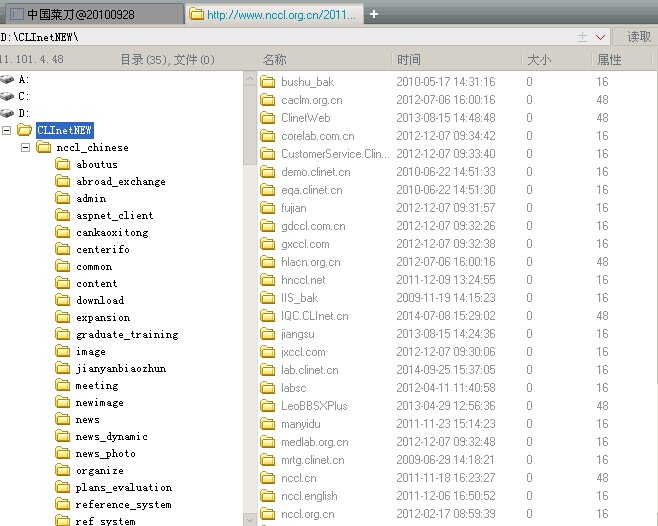Open the path history dropdown arrow
Viewport: 658px width, 526px height.
pyautogui.click(x=601, y=37)
